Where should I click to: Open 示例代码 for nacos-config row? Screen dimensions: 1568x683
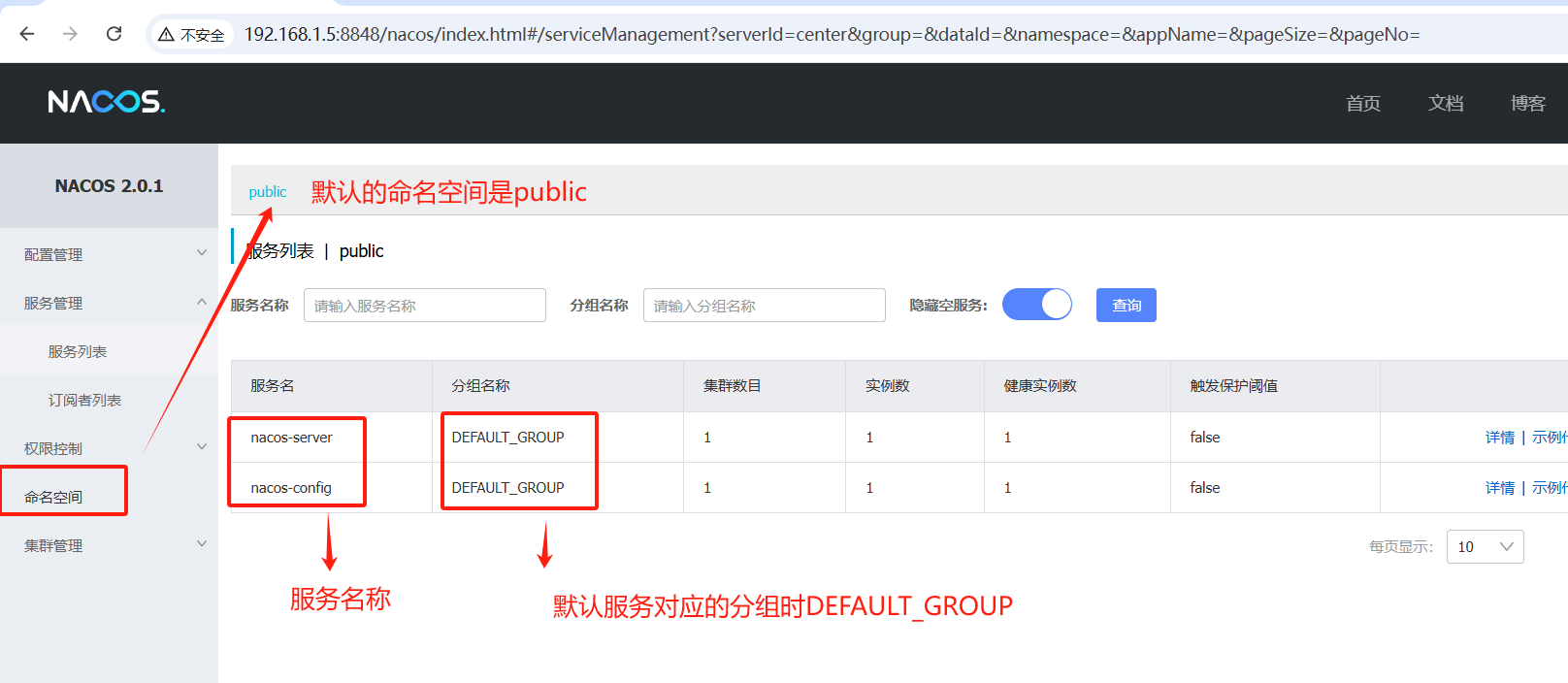1550,488
